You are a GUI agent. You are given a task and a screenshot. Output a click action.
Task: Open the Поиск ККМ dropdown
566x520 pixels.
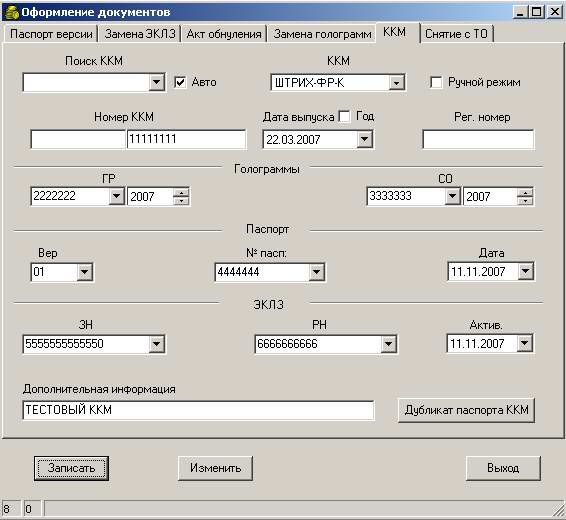156,82
